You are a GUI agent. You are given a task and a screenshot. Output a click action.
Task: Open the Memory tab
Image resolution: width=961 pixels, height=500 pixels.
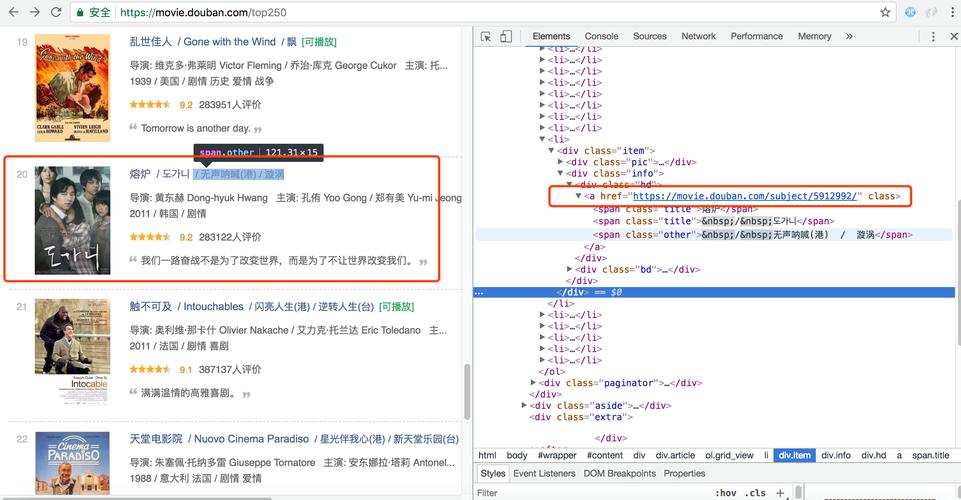point(815,36)
